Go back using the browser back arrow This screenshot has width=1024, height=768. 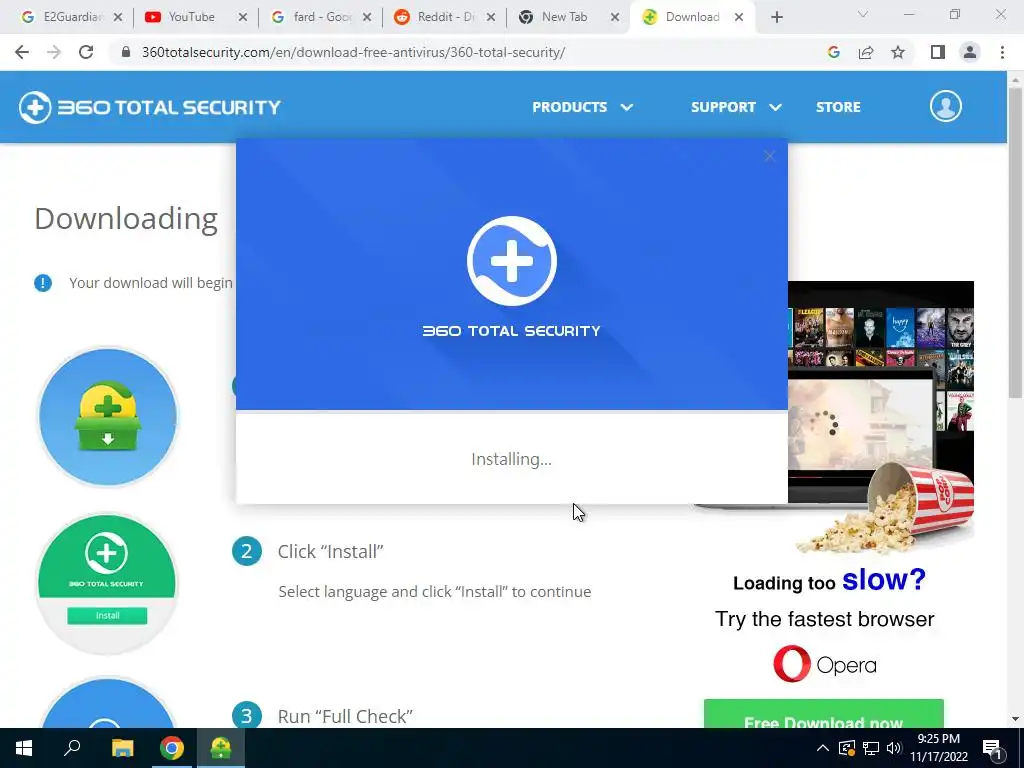tap(22, 52)
